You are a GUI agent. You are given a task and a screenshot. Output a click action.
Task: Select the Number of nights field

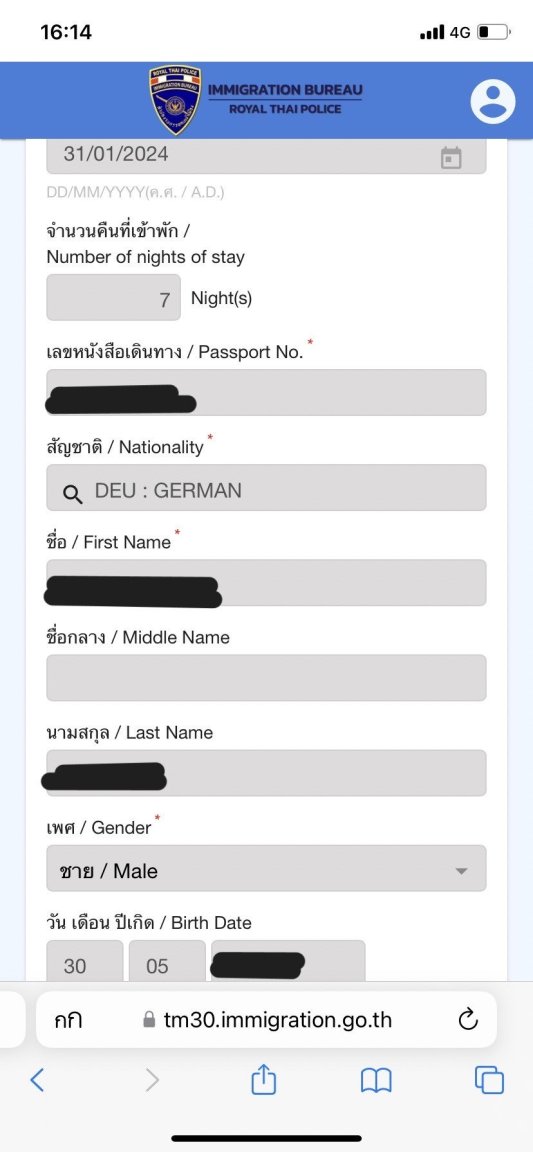click(x=113, y=298)
